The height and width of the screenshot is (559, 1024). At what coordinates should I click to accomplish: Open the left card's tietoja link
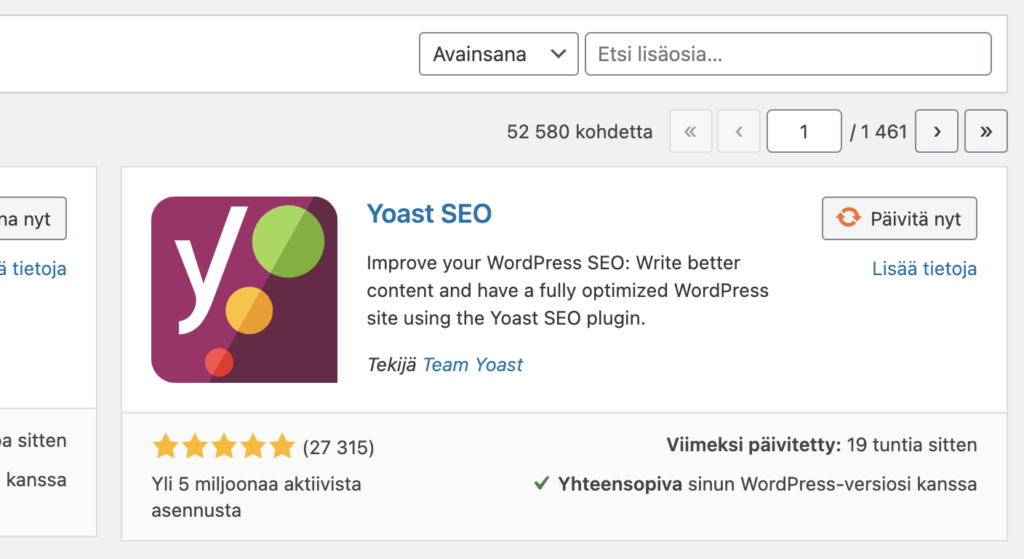tap(33, 268)
